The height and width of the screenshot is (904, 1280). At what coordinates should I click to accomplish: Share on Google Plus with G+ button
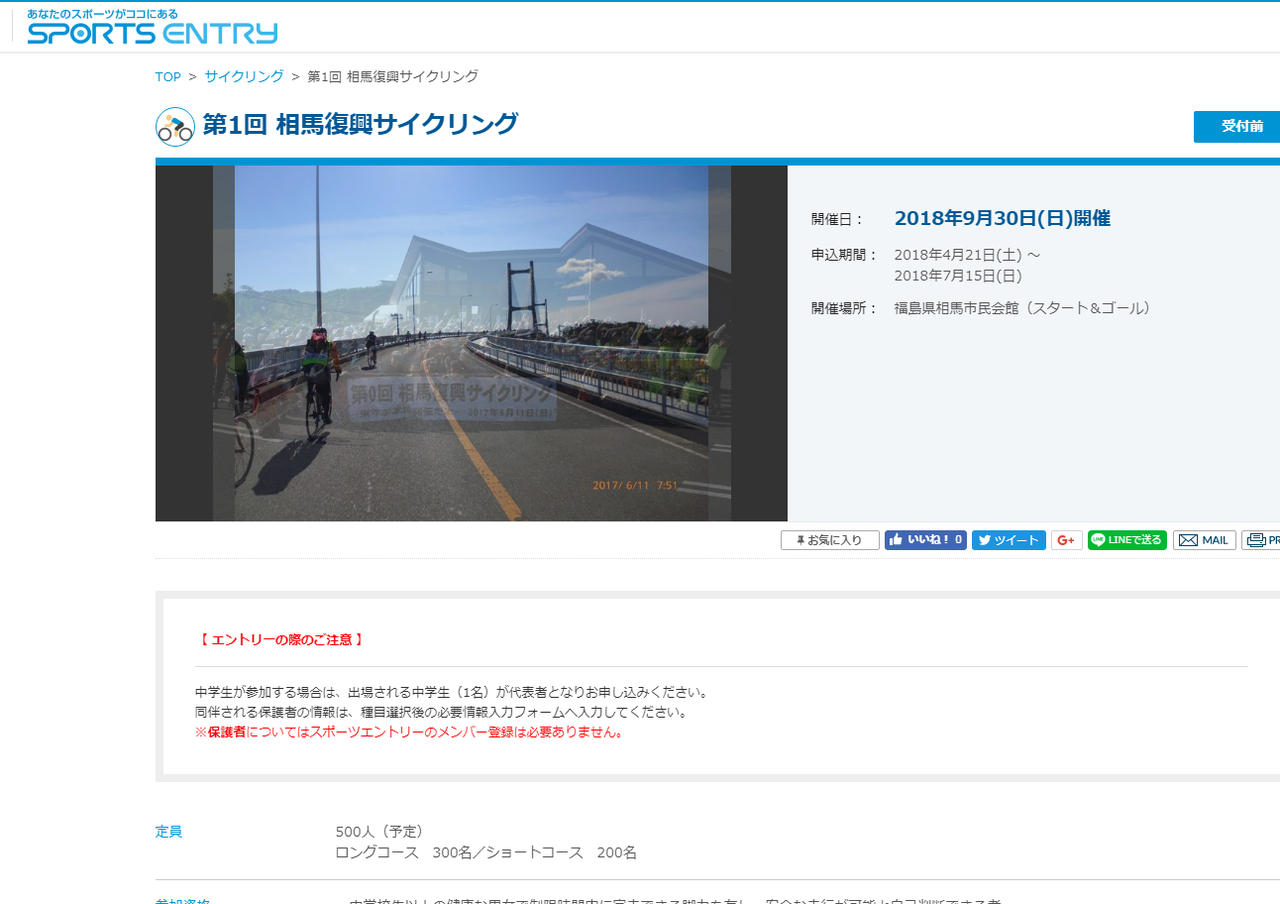tap(1066, 540)
